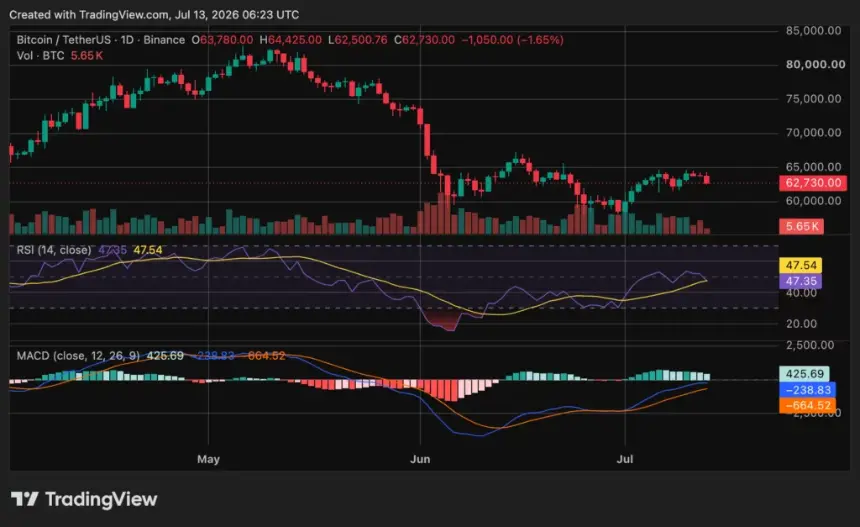Click the 65,000.00 price axis label
Screen dimensions: 860x527
(x=813, y=167)
